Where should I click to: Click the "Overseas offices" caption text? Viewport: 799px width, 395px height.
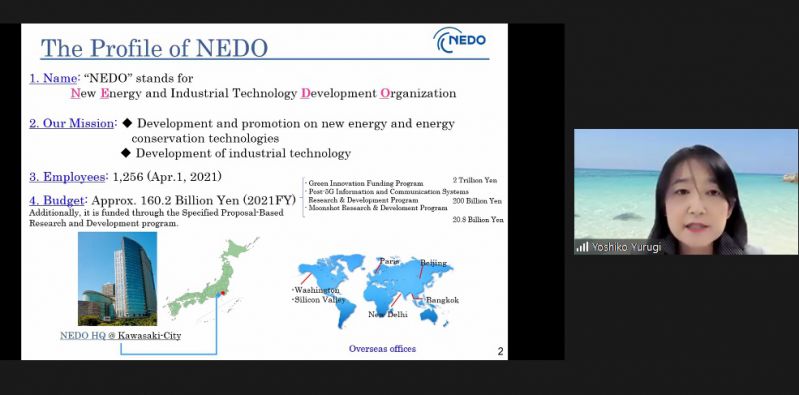(x=382, y=349)
